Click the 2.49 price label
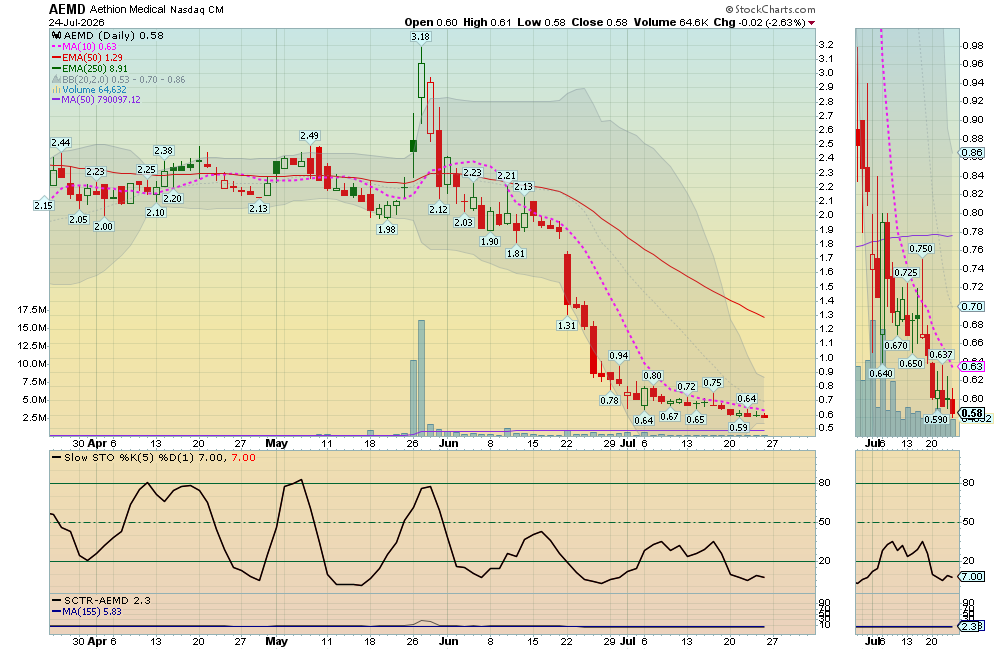 coord(309,135)
